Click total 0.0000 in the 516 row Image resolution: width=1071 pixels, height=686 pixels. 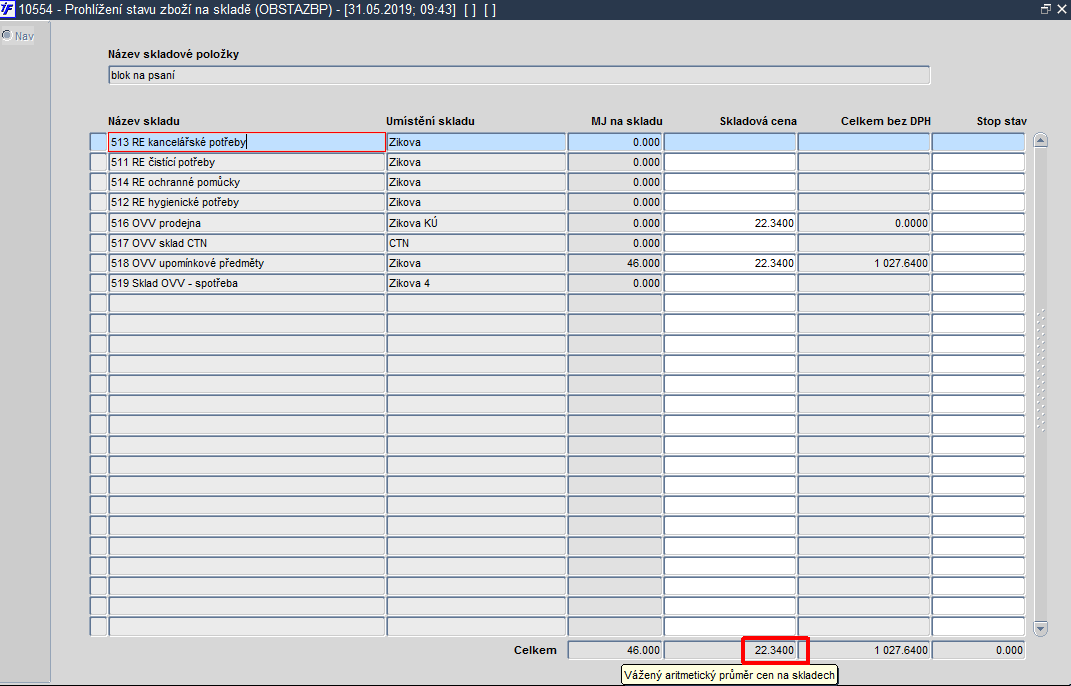(x=864, y=223)
